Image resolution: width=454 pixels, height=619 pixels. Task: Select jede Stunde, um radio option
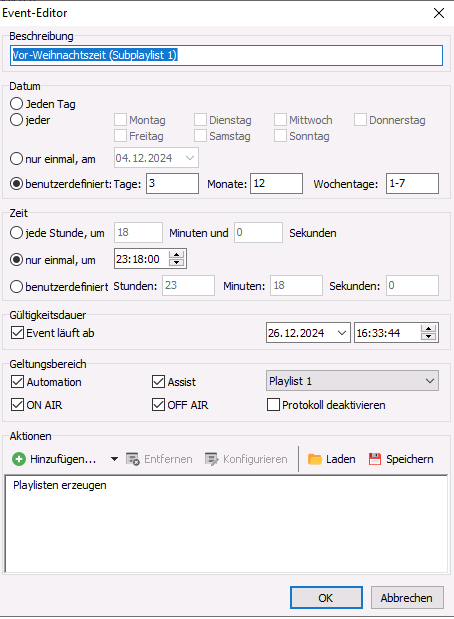pos(16,233)
